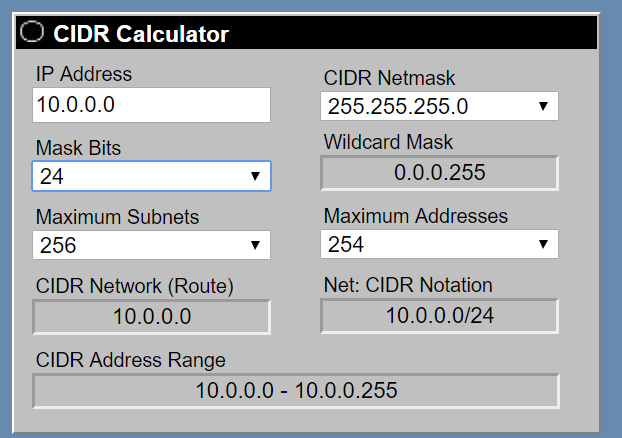Click the Net: CIDR Notation field 10.0.0.0/24
Viewport: 622px width, 438px height.
click(x=439, y=316)
